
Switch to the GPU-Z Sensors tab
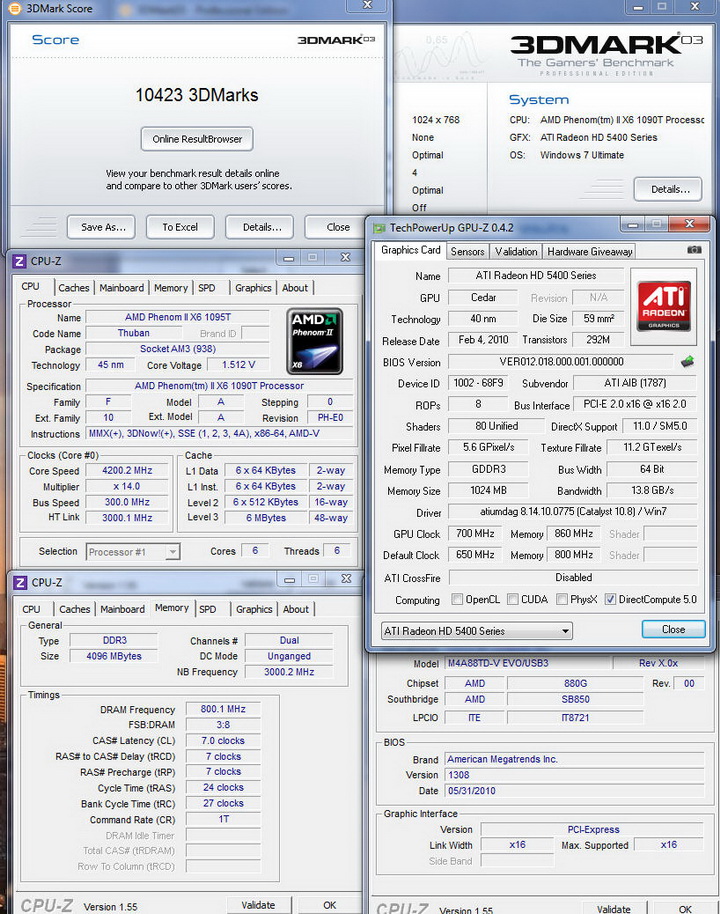(x=468, y=251)
